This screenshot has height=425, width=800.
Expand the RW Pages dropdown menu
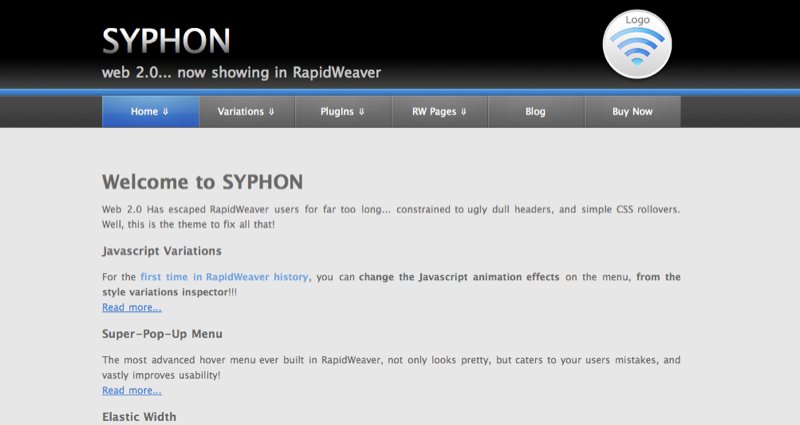[x=440, y=112]
